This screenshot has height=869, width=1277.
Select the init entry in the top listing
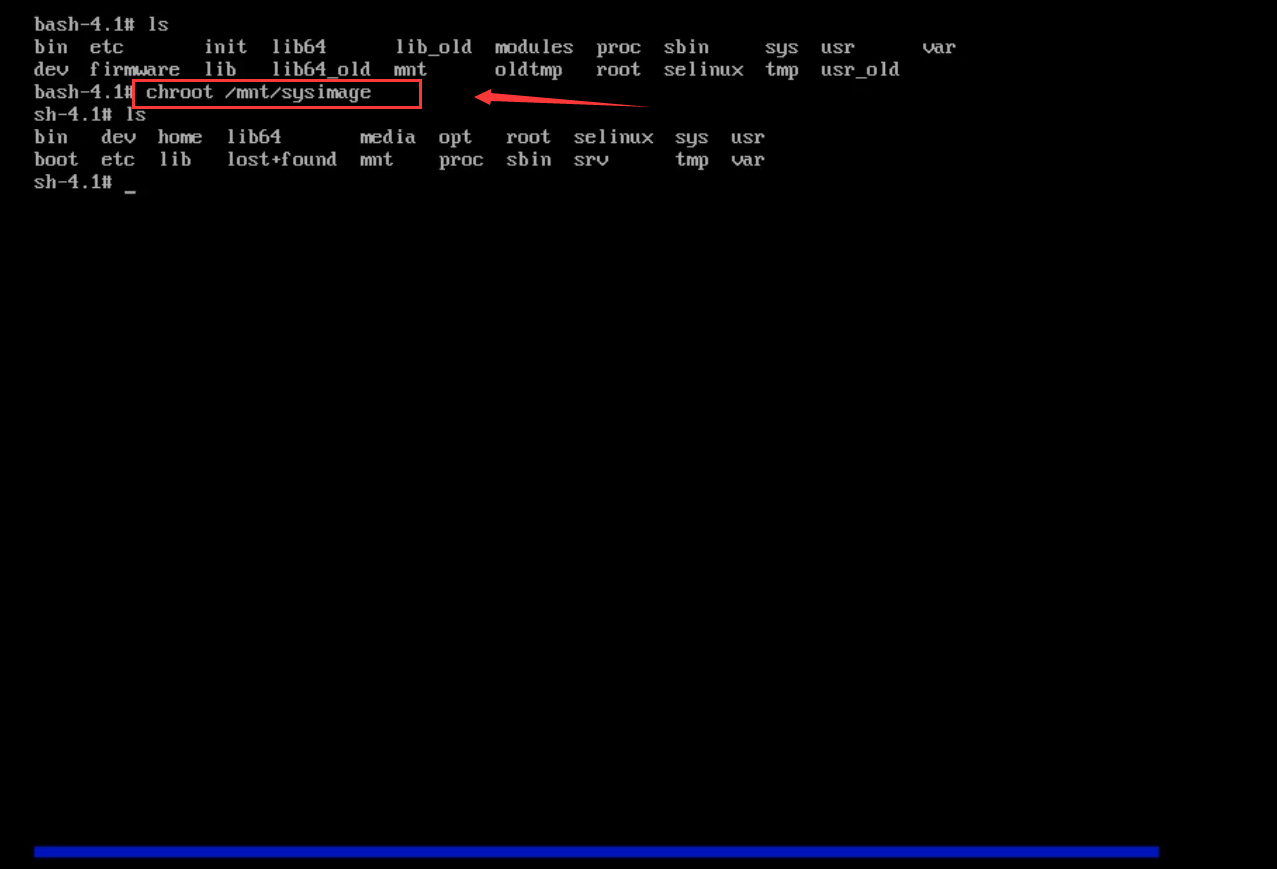tap(224, 46)
